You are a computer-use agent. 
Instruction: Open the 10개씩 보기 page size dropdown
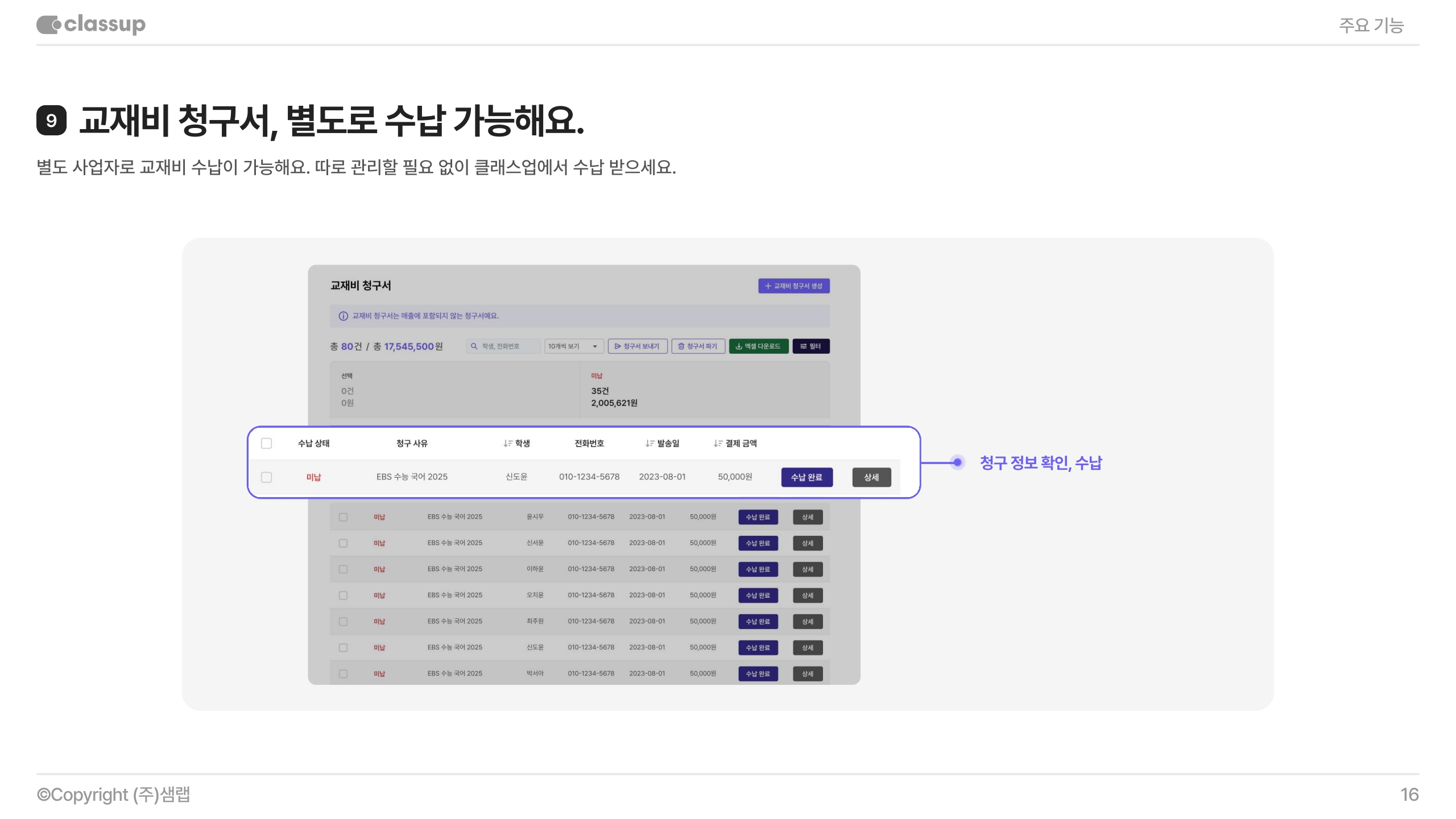pos(573,346)
